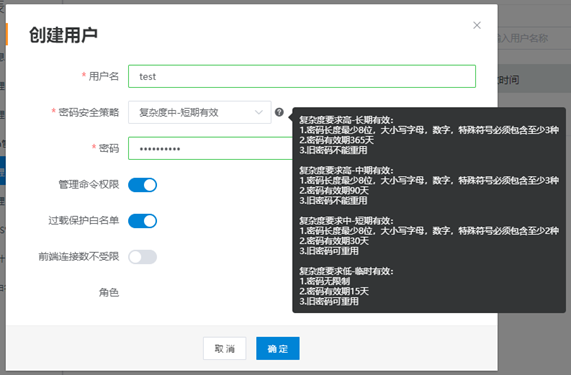The height and width of the screenshot is (375, 571).
Task: Click the 角色 label
Action: tap(109, 292)
